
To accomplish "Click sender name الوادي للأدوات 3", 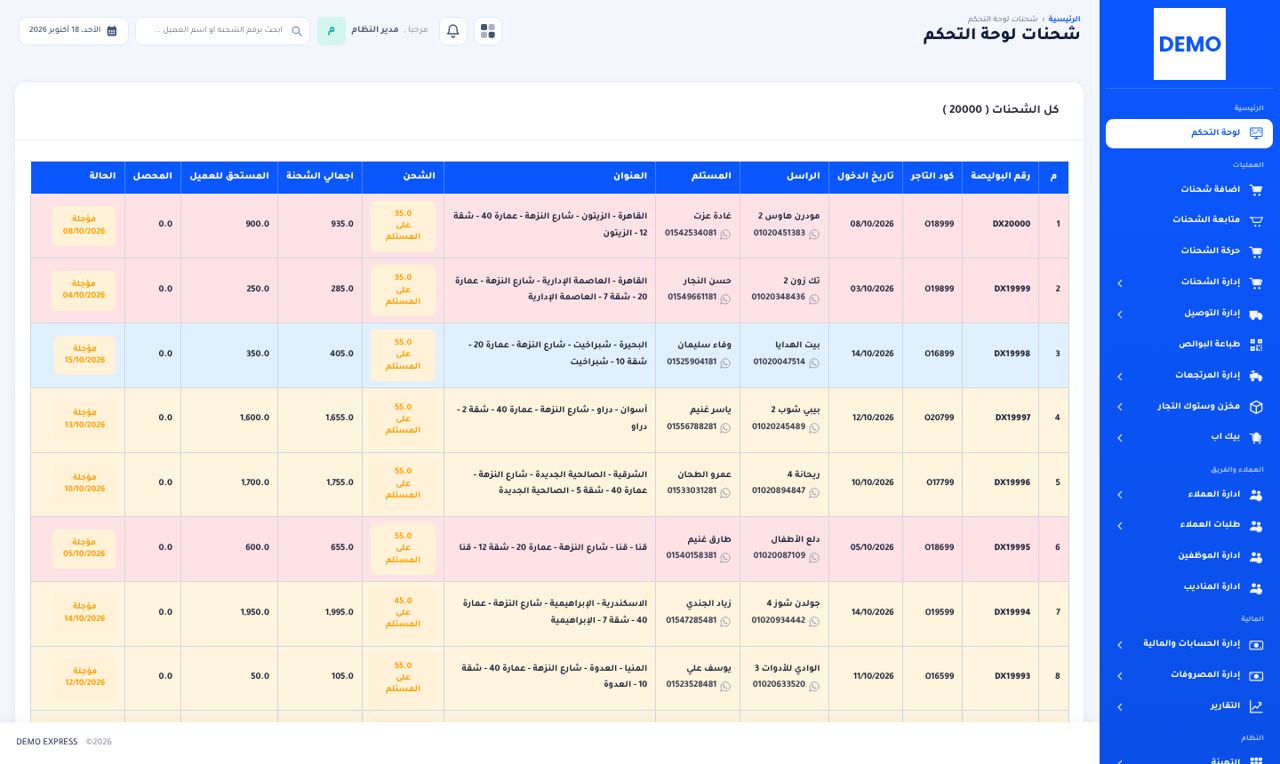I will coord(786,668).
